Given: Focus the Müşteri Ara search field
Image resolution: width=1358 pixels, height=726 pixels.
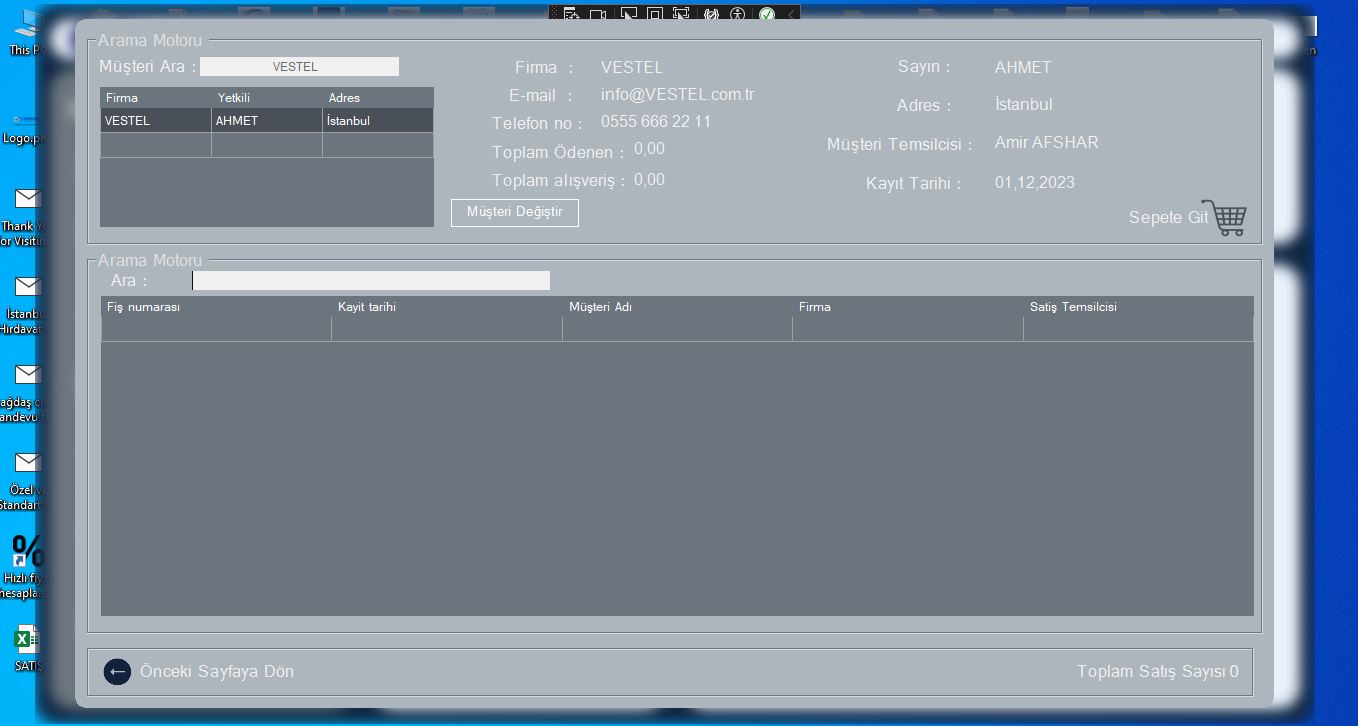Looking at the screenshot, I should coord(299,67).
